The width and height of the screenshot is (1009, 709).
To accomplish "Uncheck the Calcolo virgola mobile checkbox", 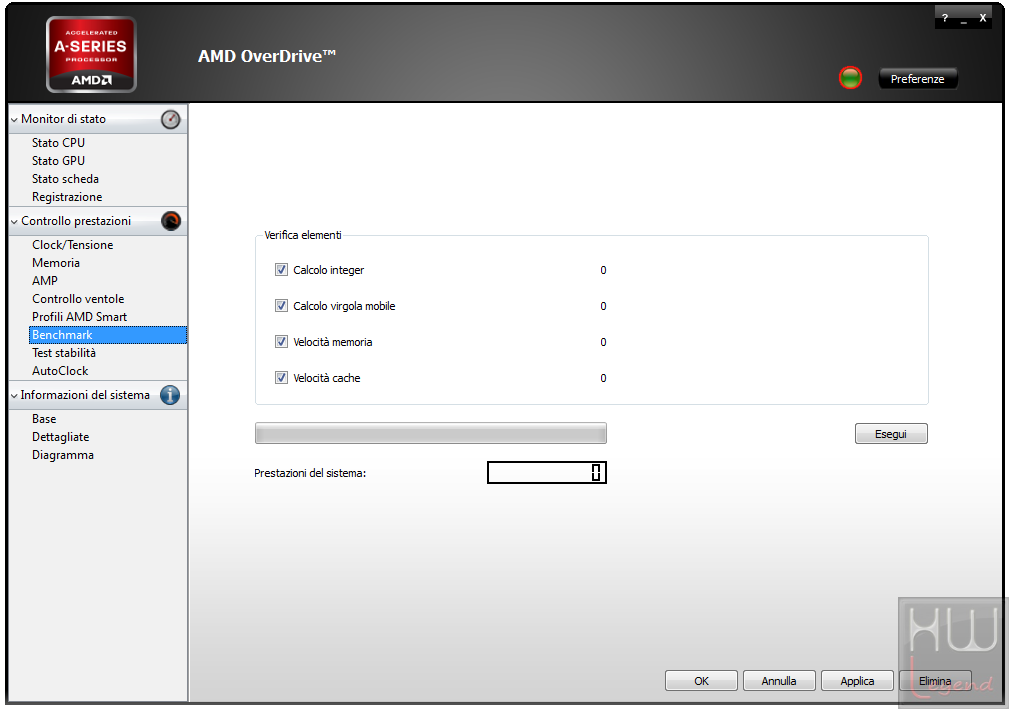I will point(281,306).
